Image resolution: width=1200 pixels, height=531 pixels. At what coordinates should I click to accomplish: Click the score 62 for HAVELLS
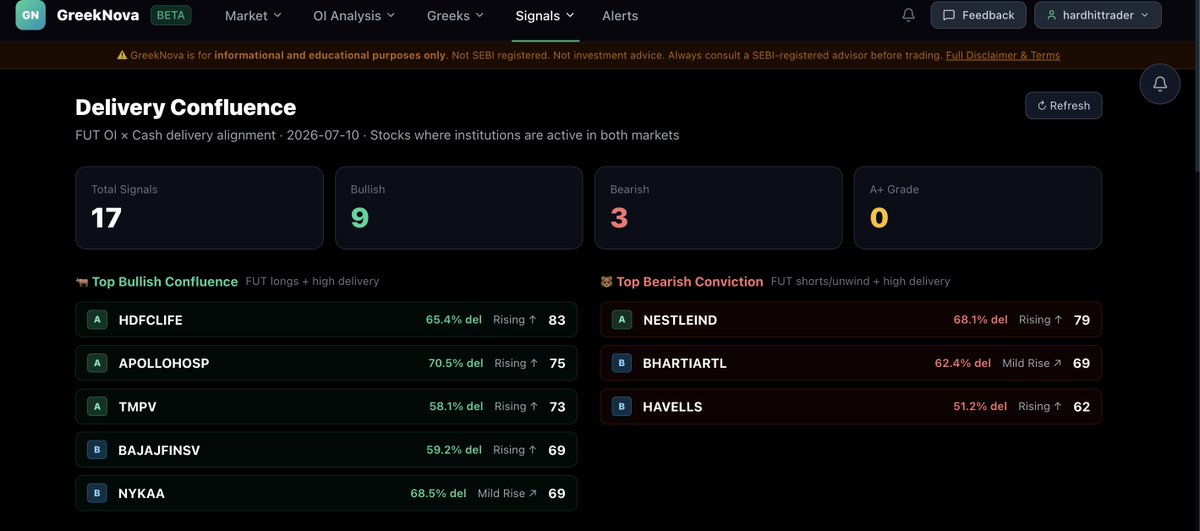[x=1081, y=406]
